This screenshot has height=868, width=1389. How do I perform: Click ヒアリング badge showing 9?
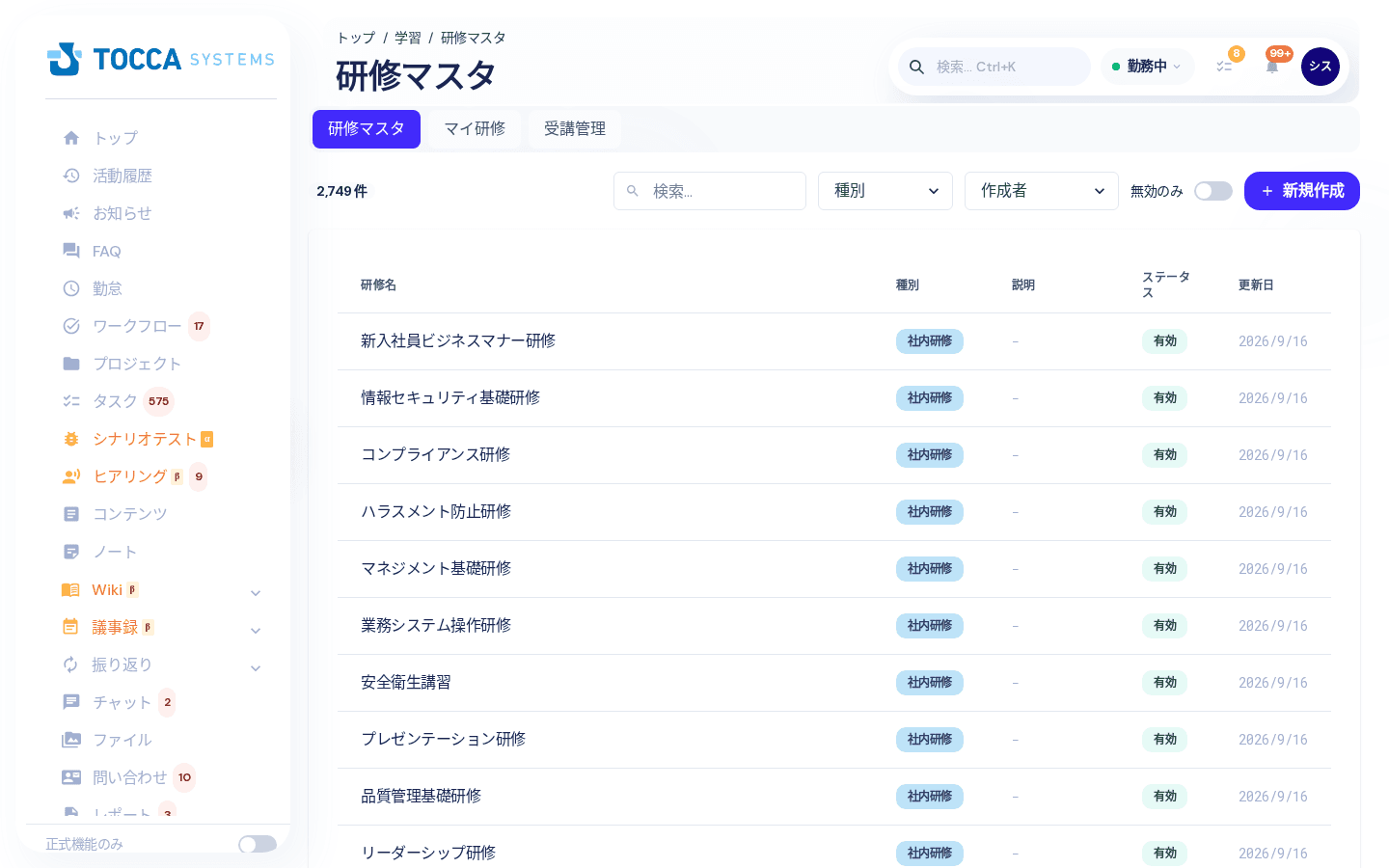(199, 476)
